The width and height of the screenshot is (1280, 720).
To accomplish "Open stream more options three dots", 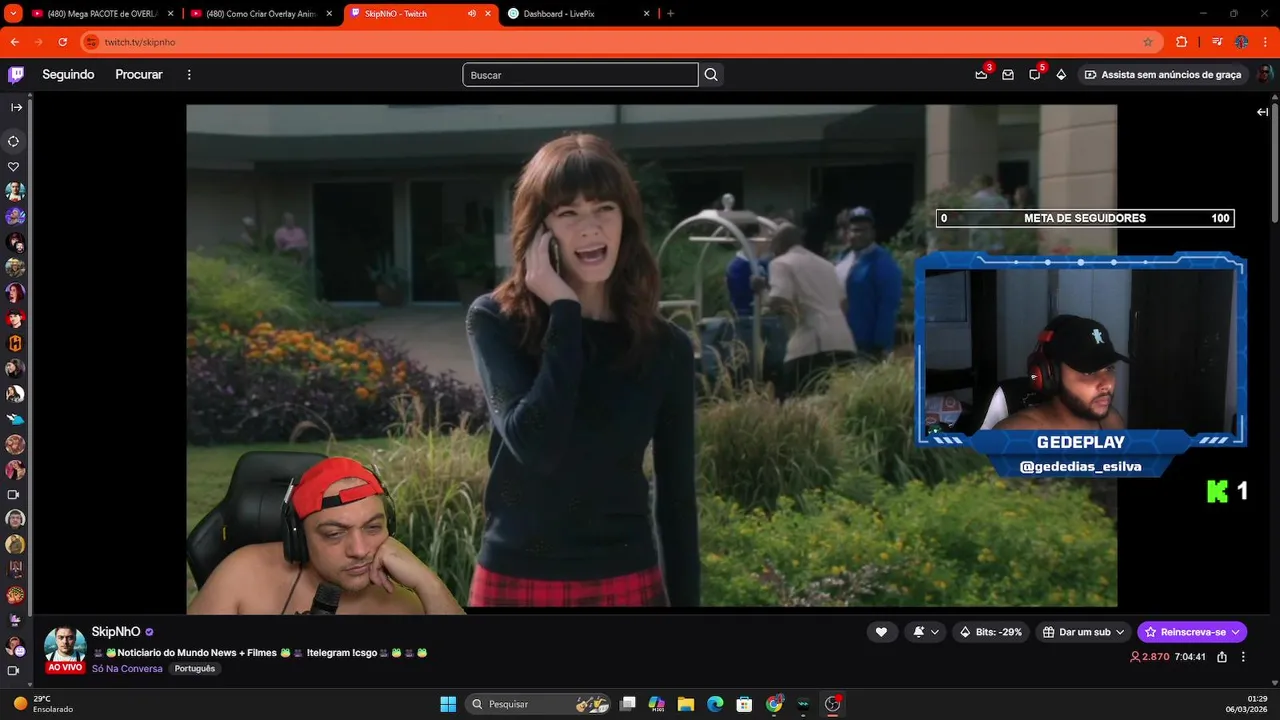I will point(1243,657).
